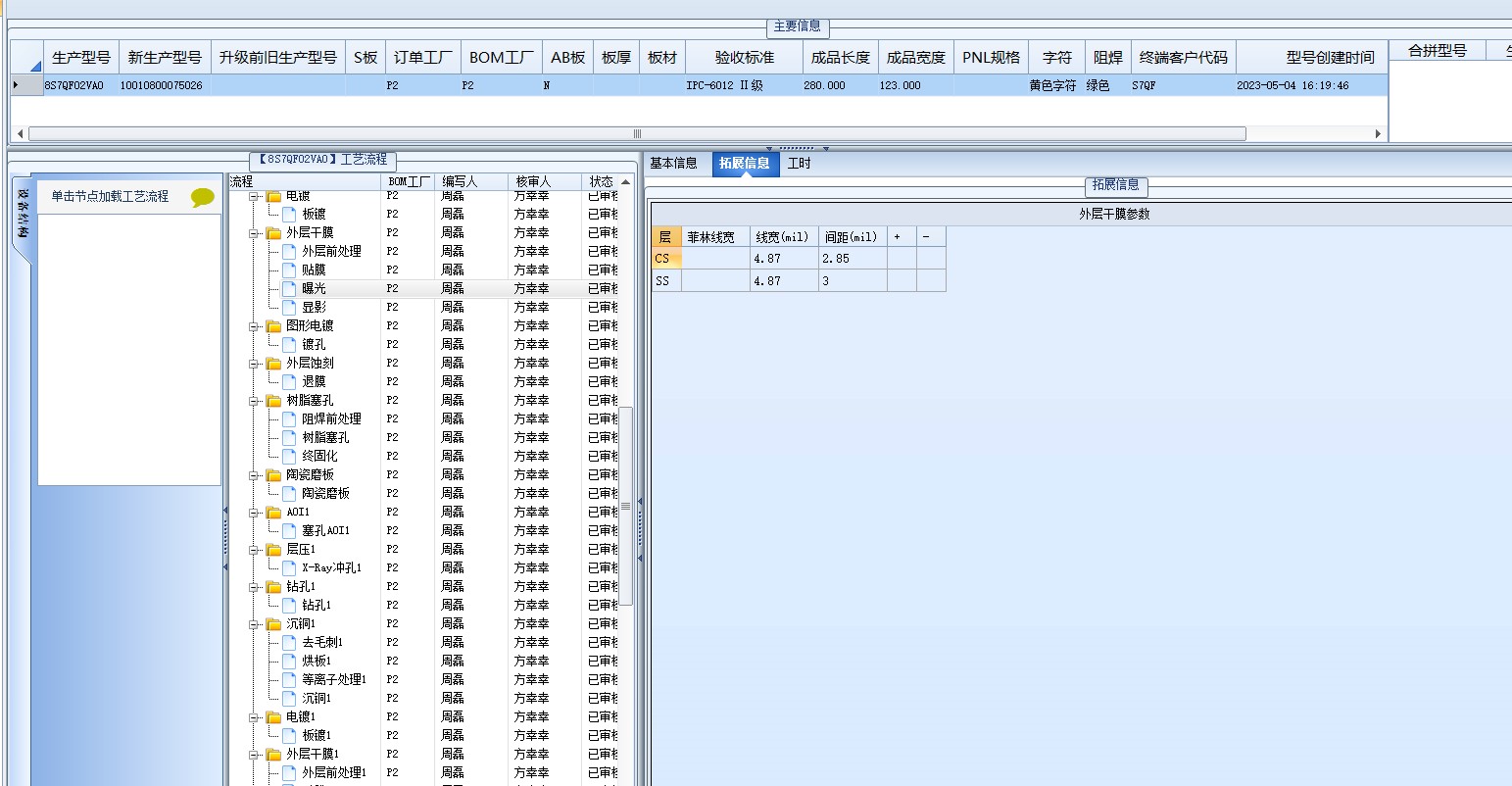Click the IPC-6012 II级 cell

[x=745, y=85]
